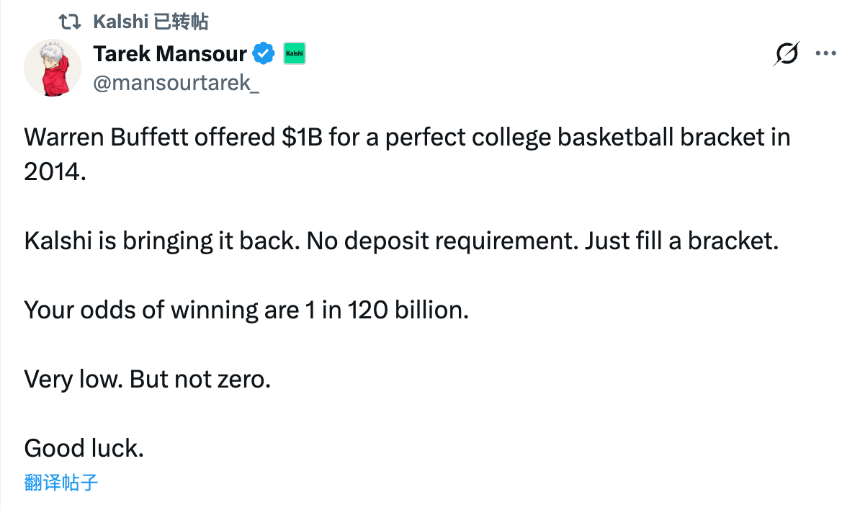Click the "1 in 120 billion" odds text

(384, 309)
